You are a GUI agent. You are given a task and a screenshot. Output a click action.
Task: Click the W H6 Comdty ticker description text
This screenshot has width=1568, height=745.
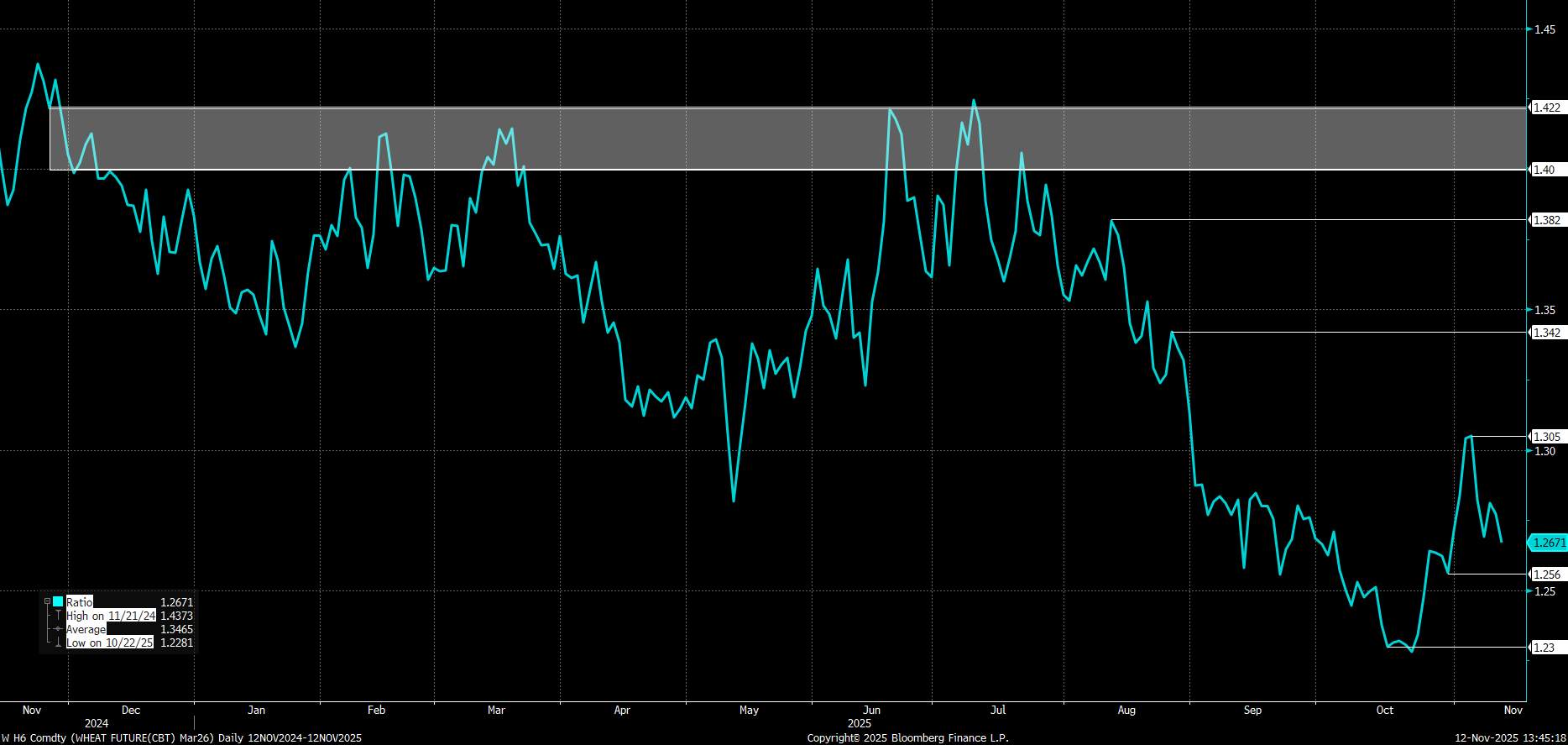181,737
